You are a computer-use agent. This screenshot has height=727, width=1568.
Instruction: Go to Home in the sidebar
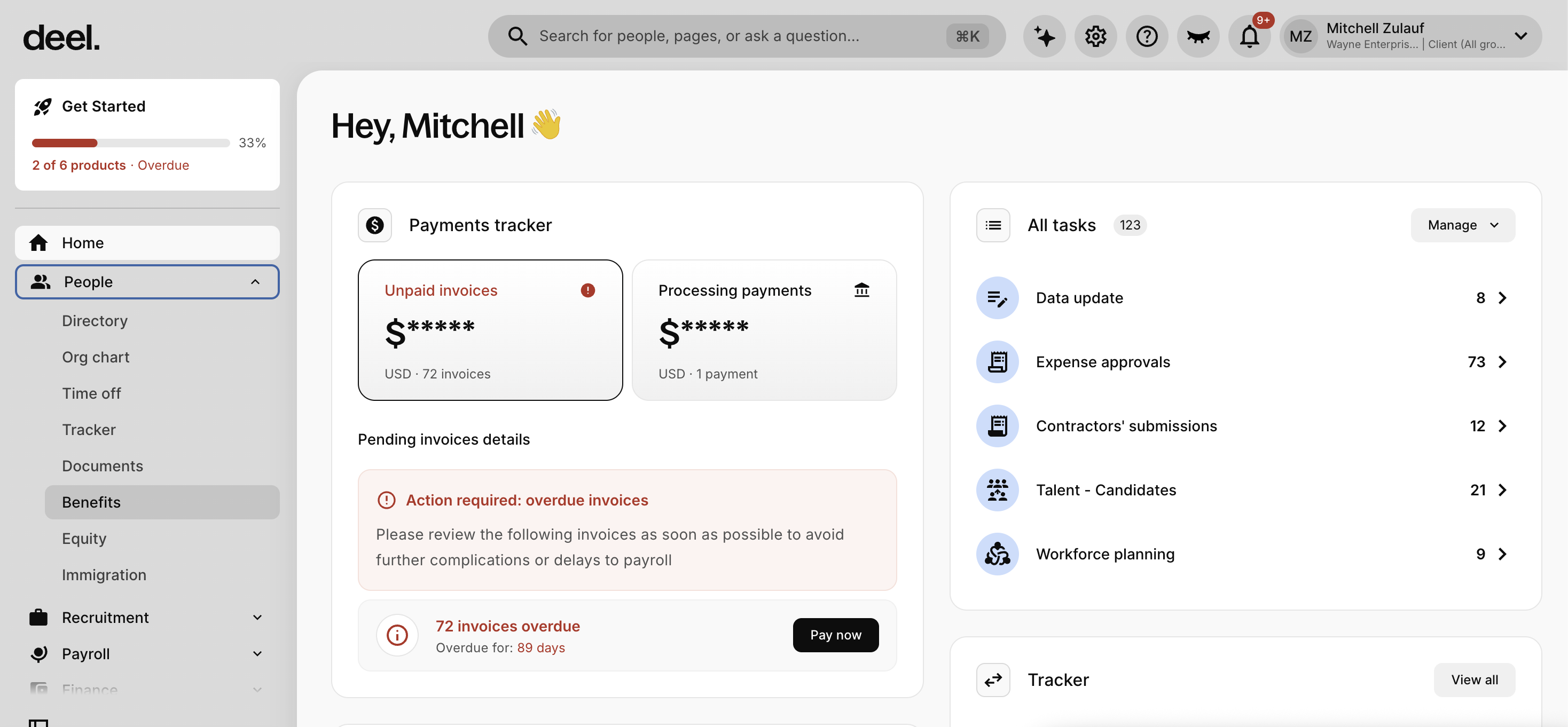pyautogui.click(x=147, y=243)
